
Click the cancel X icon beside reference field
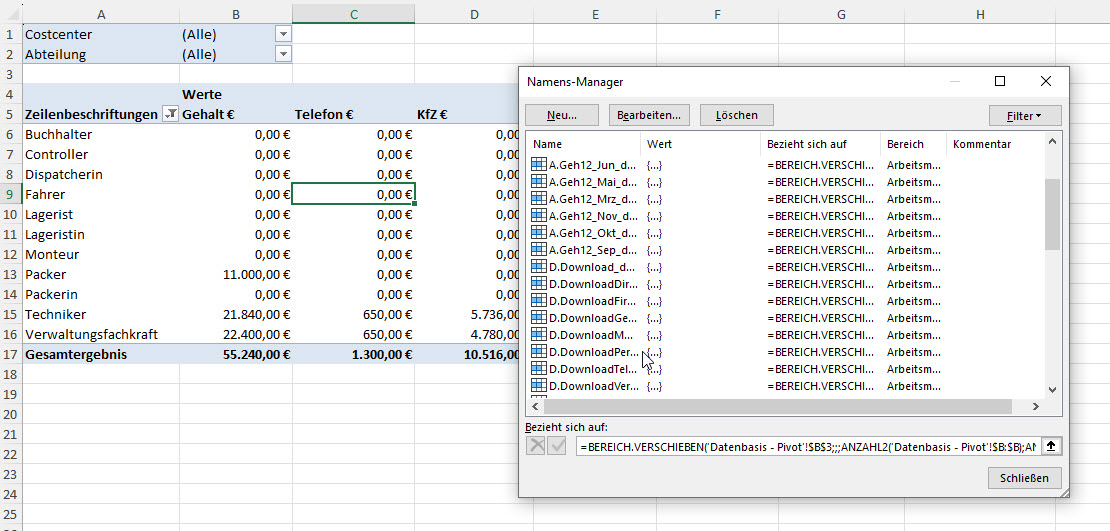coord(537,446)
